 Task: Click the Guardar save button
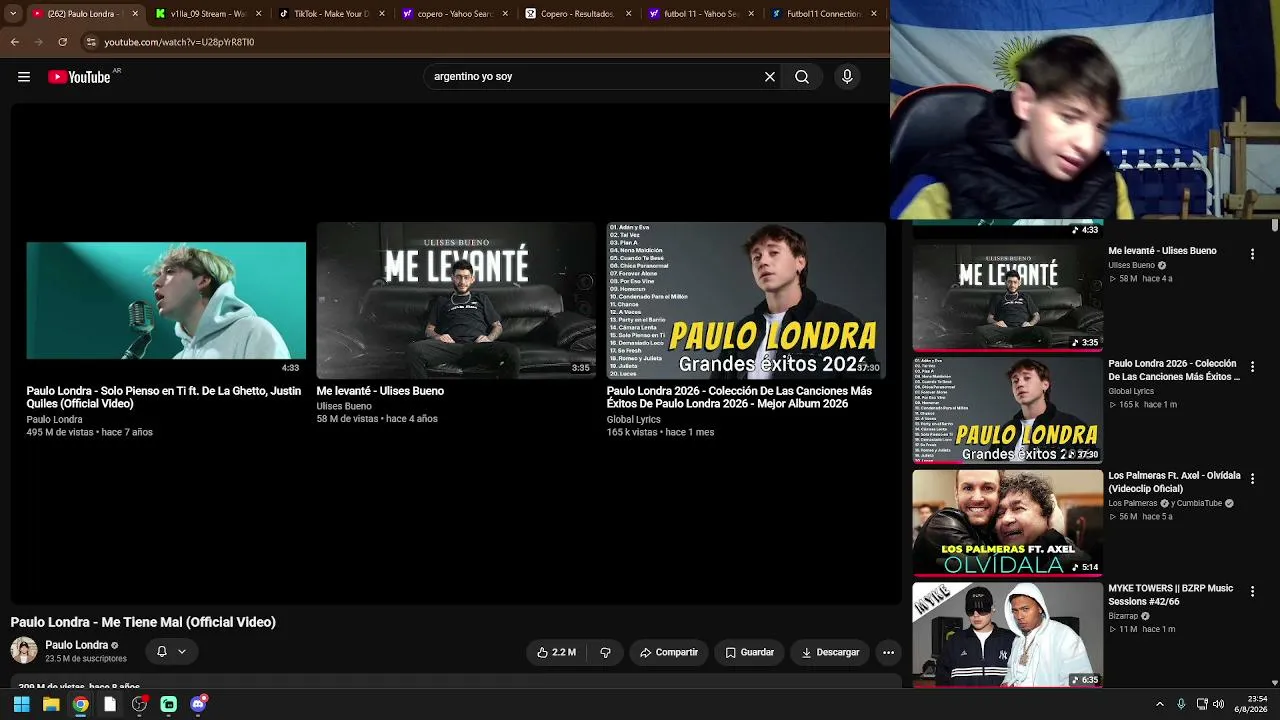tap(750, 652)
